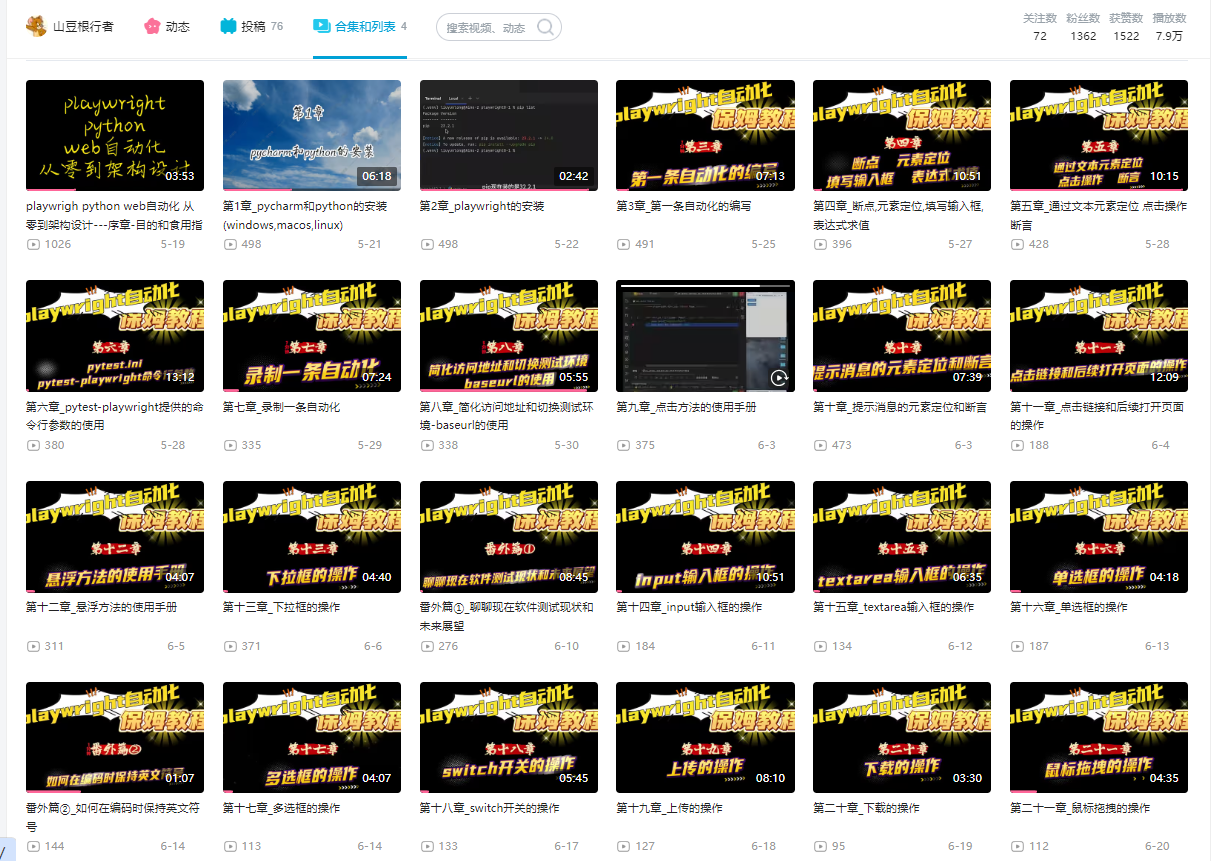This screenshot has width=1211, height=861.
Task: Click title link 第十八章_switch开关的操作
Action: point(490,808)
